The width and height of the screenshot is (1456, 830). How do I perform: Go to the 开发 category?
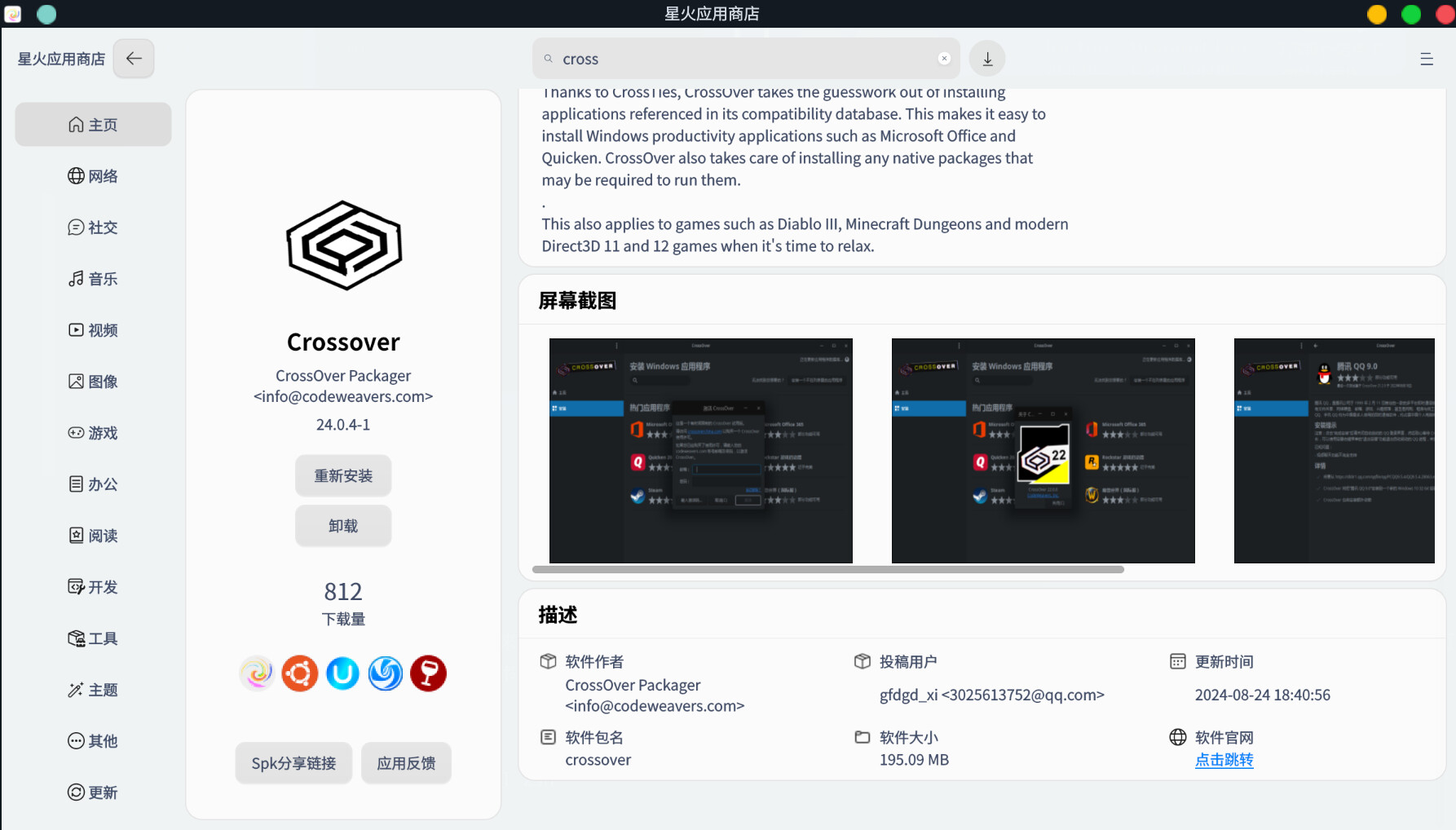93,587
